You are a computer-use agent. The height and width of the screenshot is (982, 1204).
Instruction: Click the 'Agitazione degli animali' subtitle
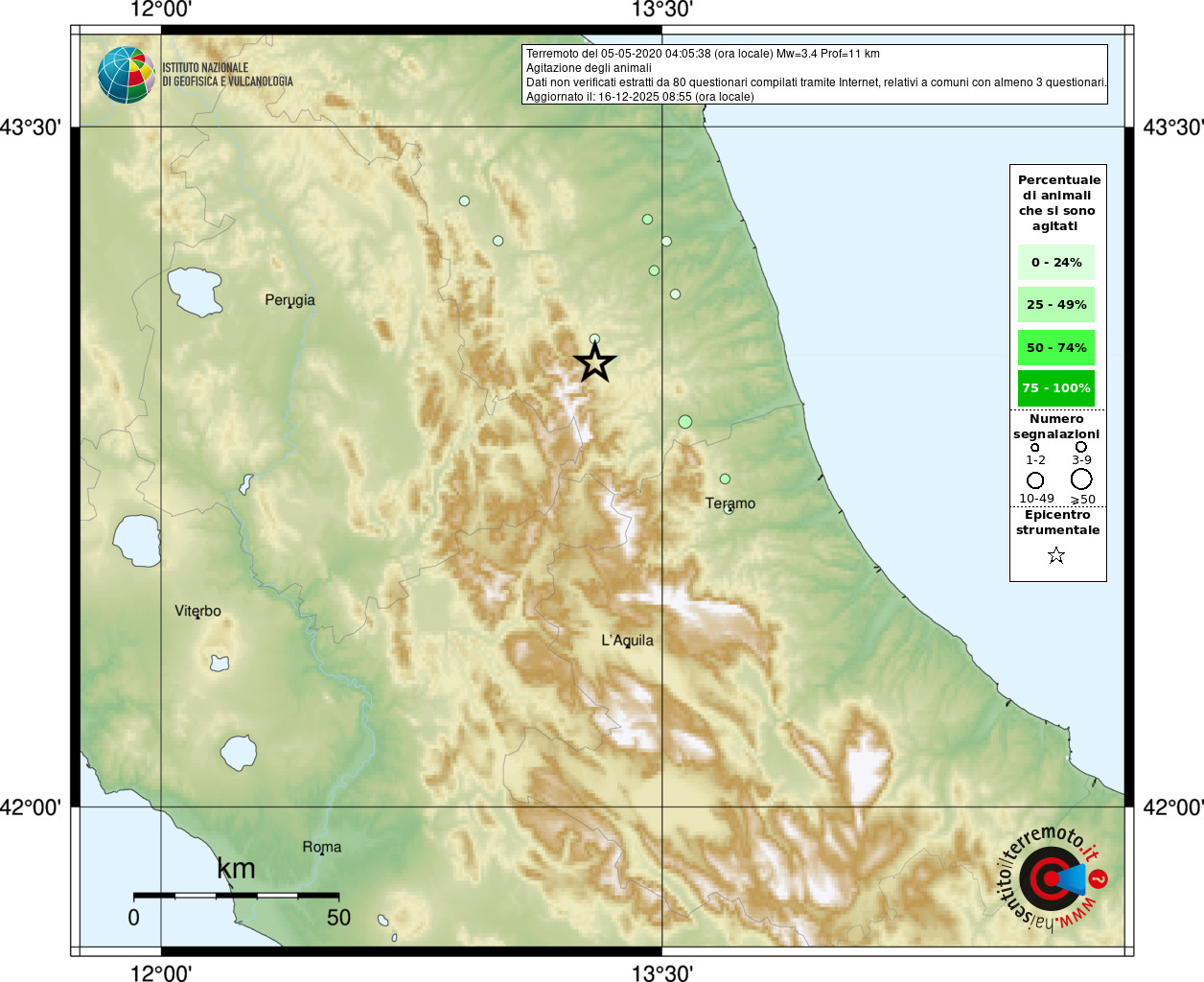(x=589, y=68)
